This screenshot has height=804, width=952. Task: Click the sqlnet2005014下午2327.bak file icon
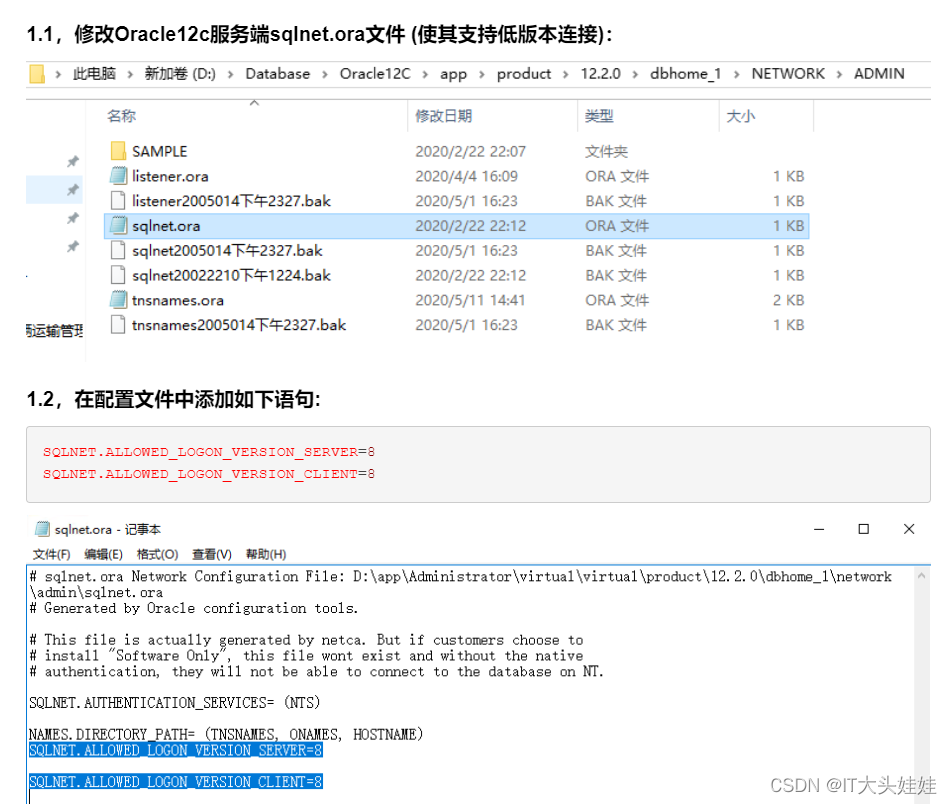pos(118,250)
